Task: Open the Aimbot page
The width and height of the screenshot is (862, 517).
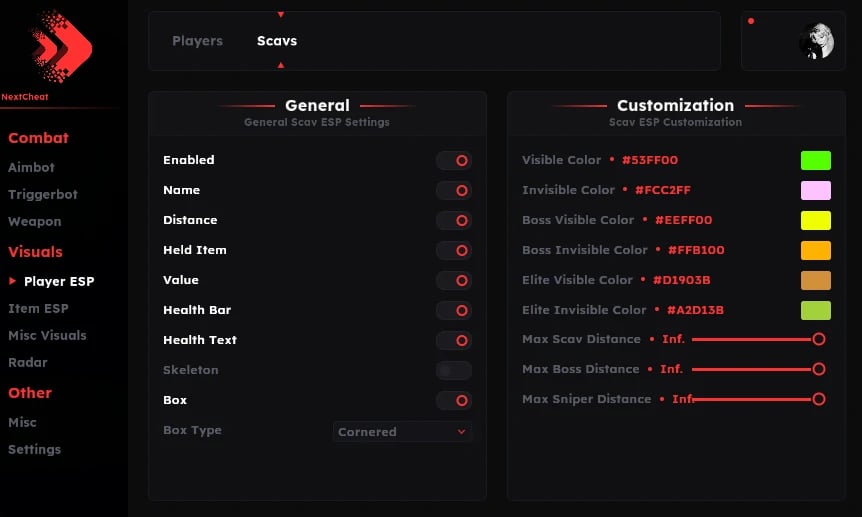Action: coord(31,168)
